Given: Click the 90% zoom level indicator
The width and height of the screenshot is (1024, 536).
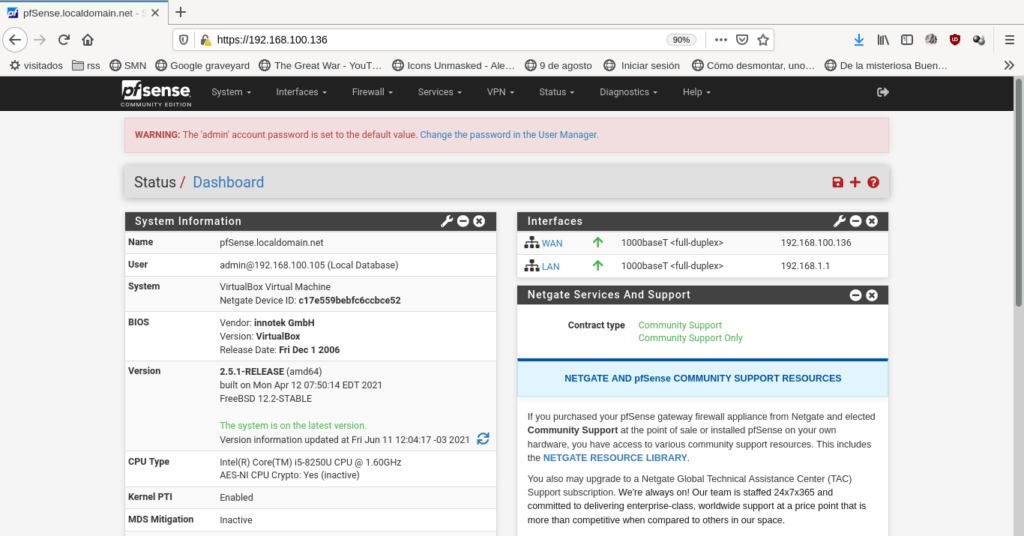Looking at the screenshot, I should [x=680, y=40].
